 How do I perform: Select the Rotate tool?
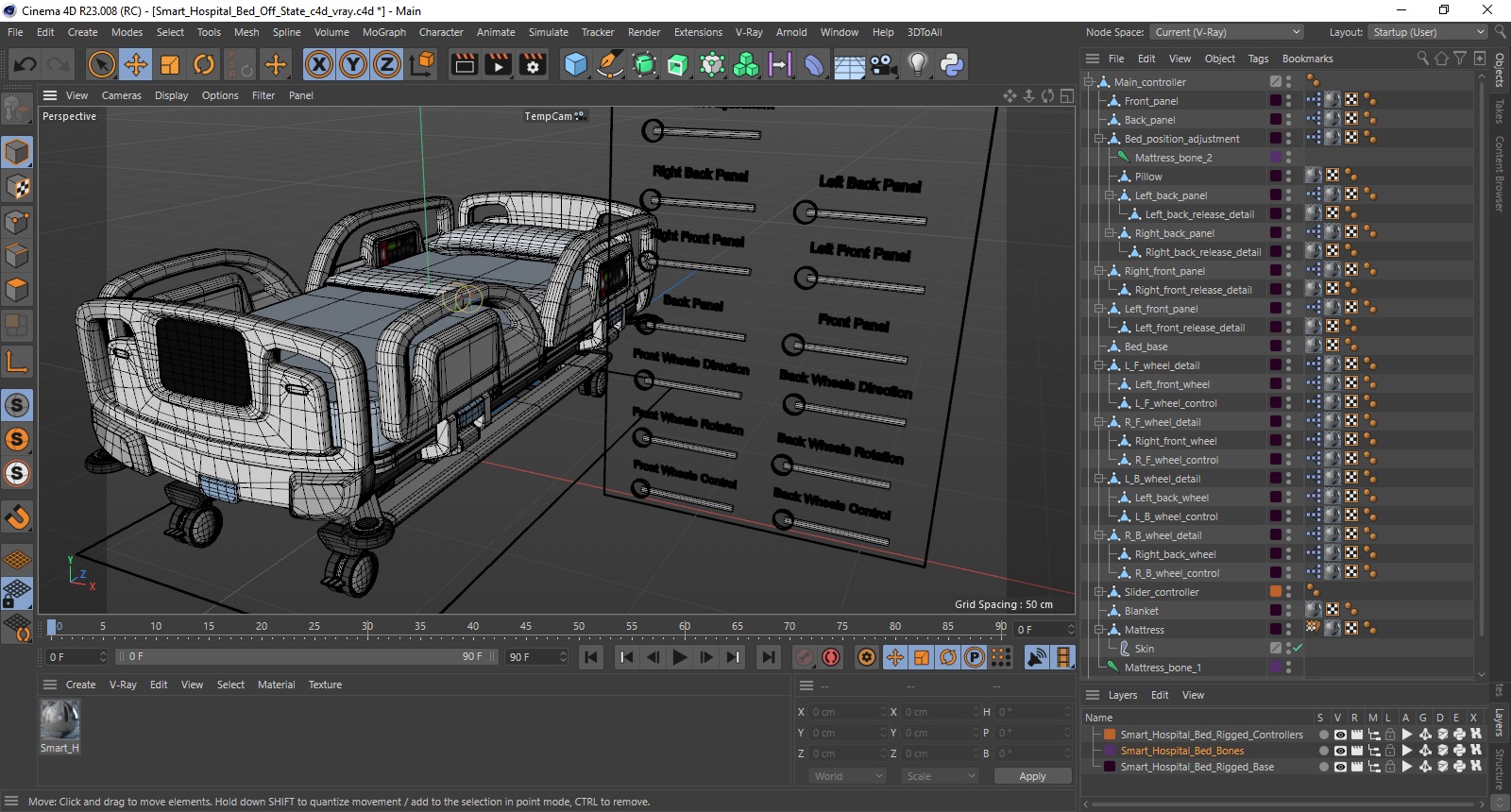coord(204,64)
